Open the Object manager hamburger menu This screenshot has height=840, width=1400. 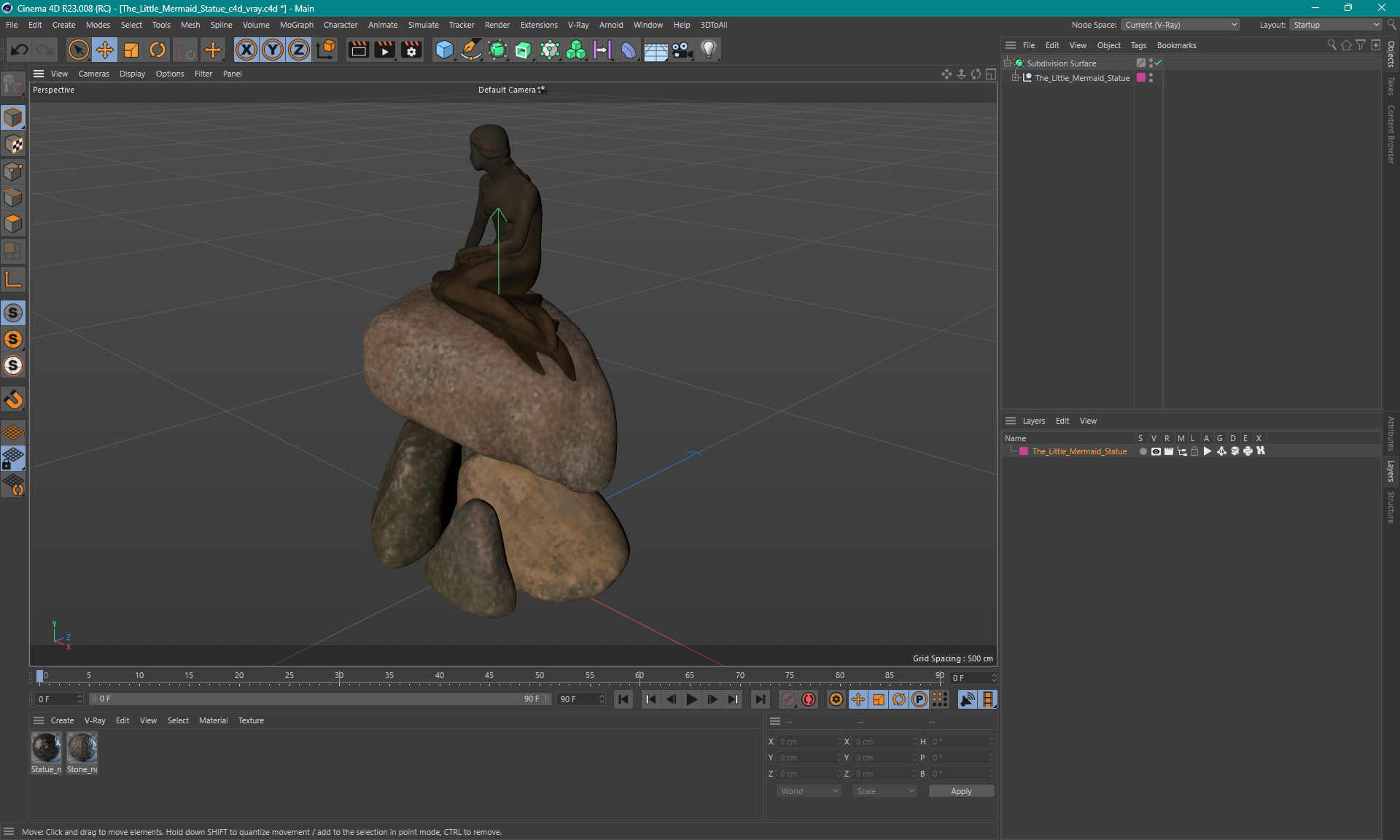coord(1011,45)
